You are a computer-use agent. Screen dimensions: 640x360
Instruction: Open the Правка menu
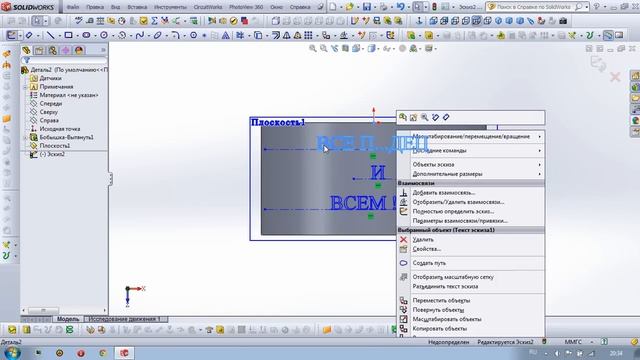95,7
